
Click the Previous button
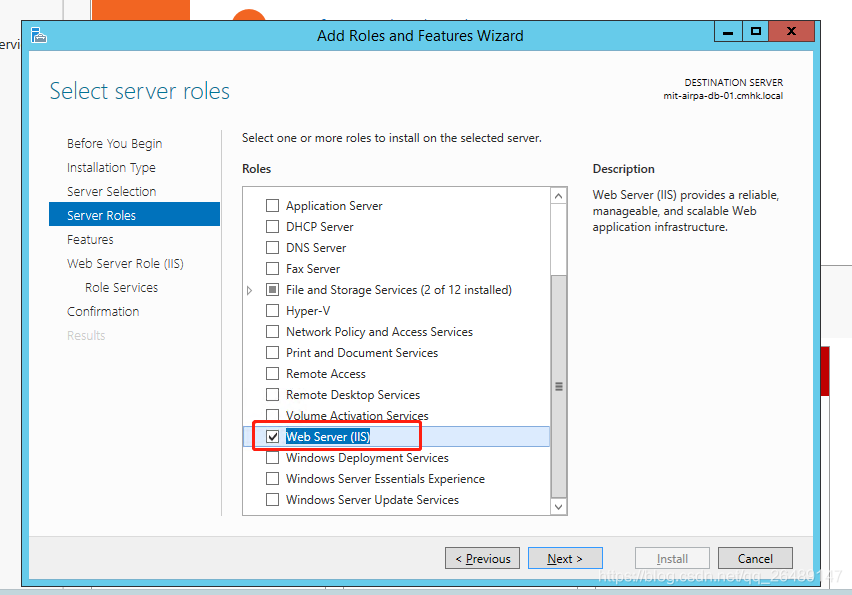(483, 558)
